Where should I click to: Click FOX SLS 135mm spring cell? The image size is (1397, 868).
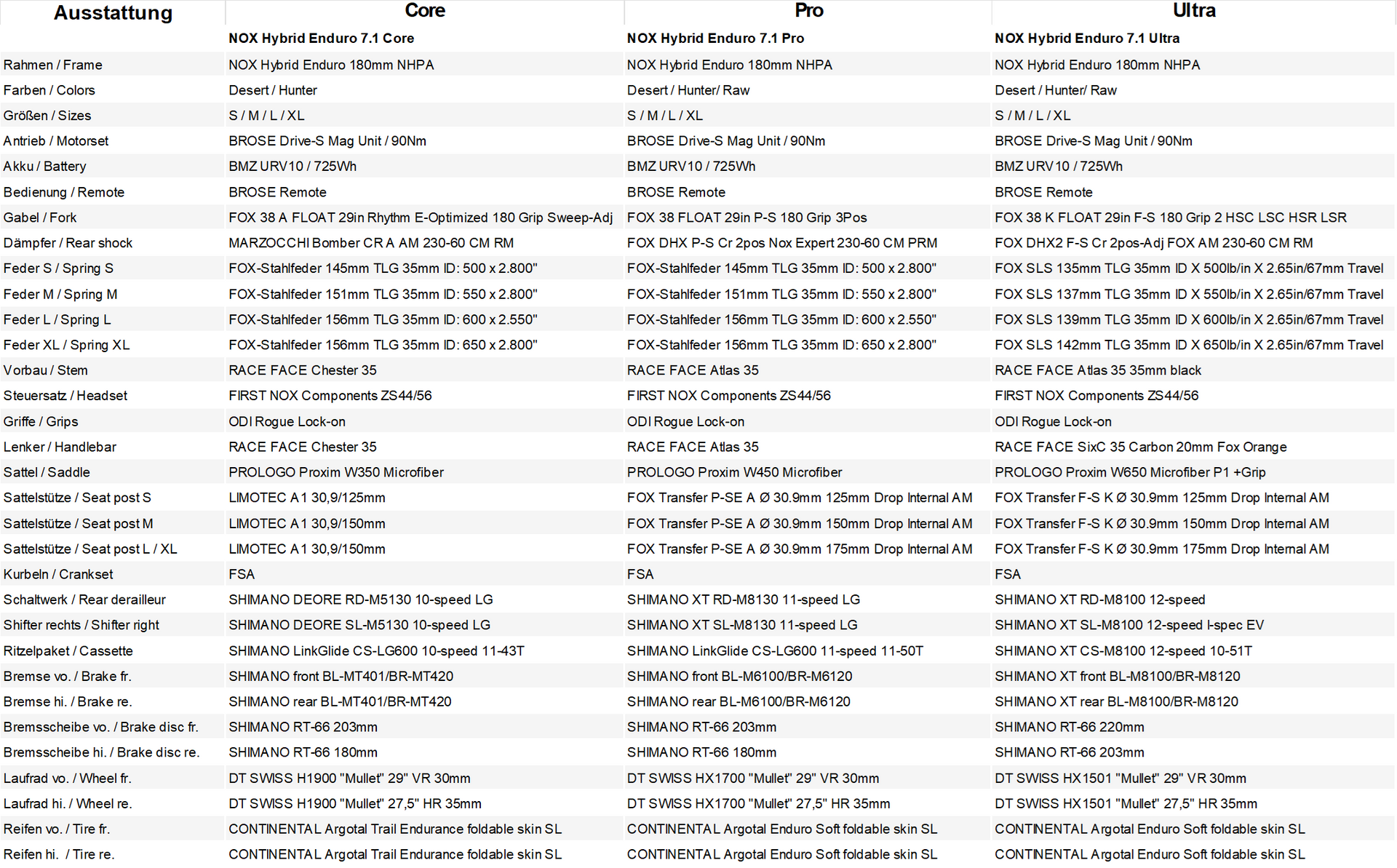(1189, 268)
